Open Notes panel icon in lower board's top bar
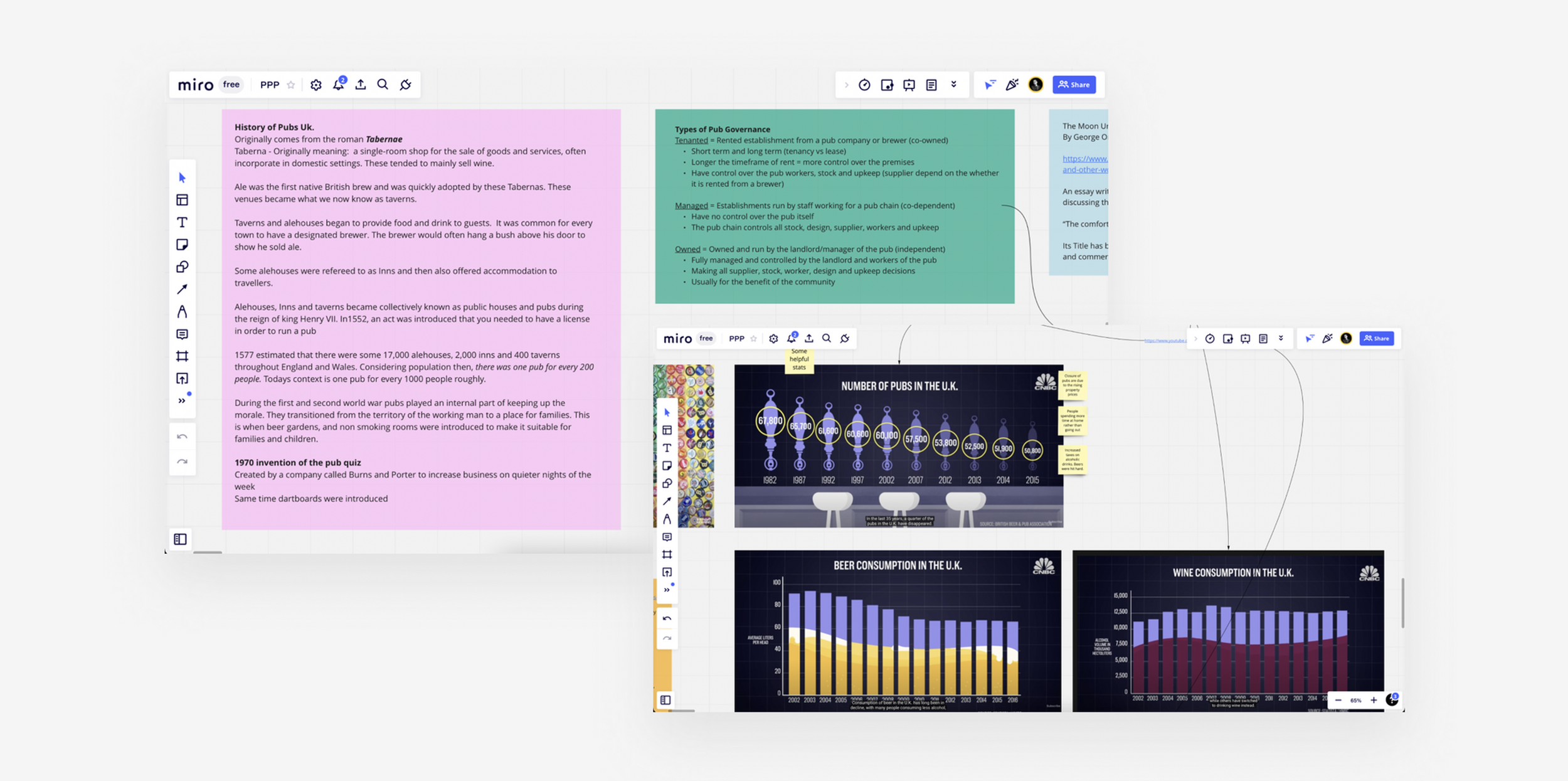This screenshot has height=781, width=1568. click(x=1263, y=339)
